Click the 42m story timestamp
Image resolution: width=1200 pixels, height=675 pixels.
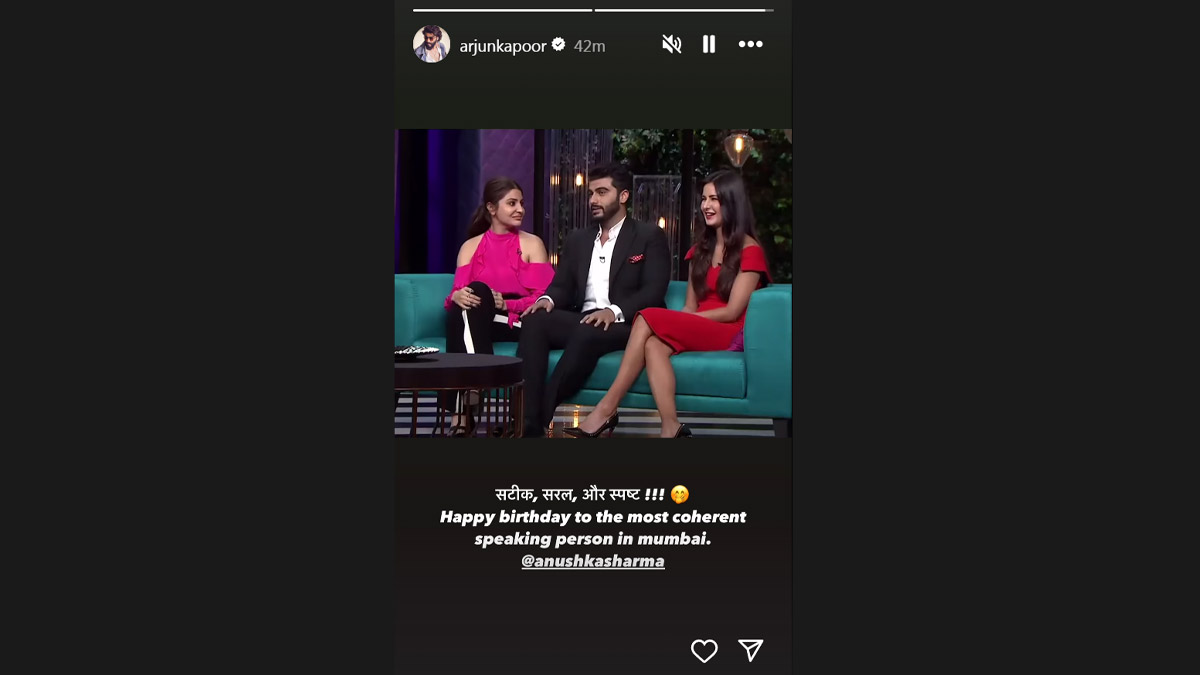[x=589, y=46]
